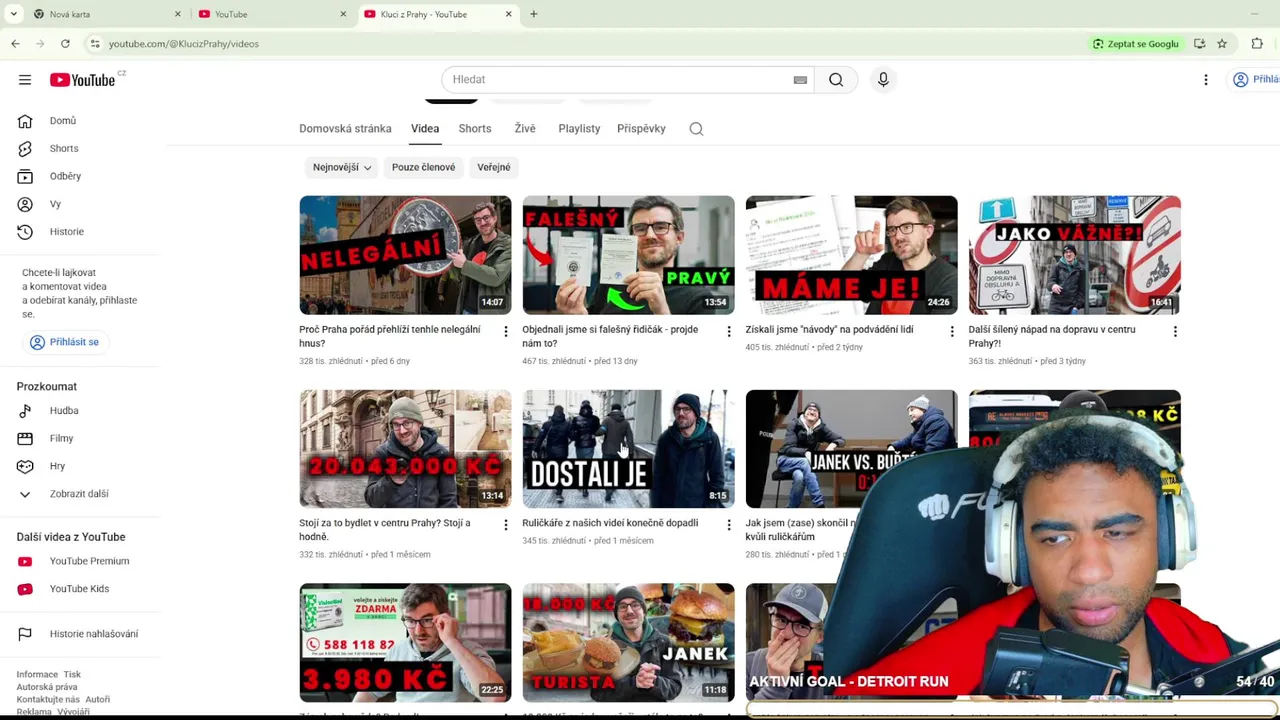Click the Domů home icon in sidebar
1280x720 pixels.
25,121
